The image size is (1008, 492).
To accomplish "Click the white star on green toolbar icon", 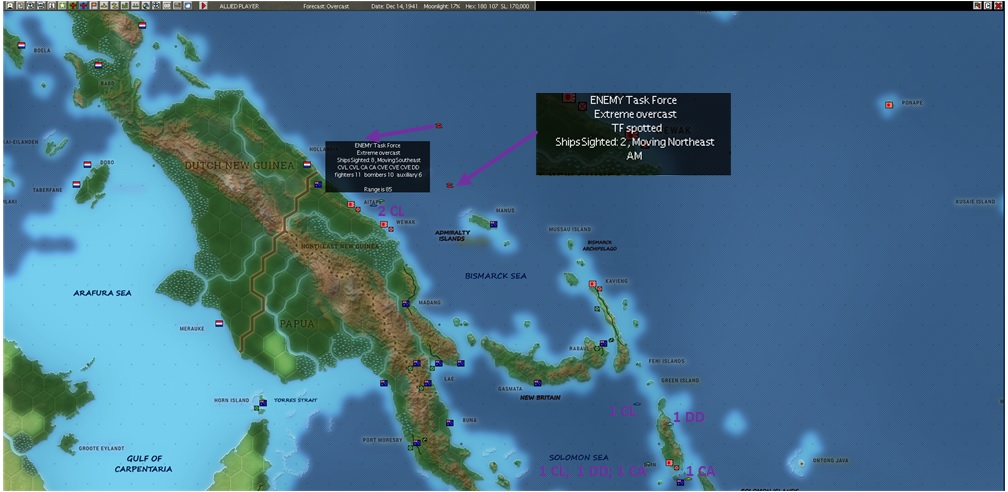I will (62, 5).
